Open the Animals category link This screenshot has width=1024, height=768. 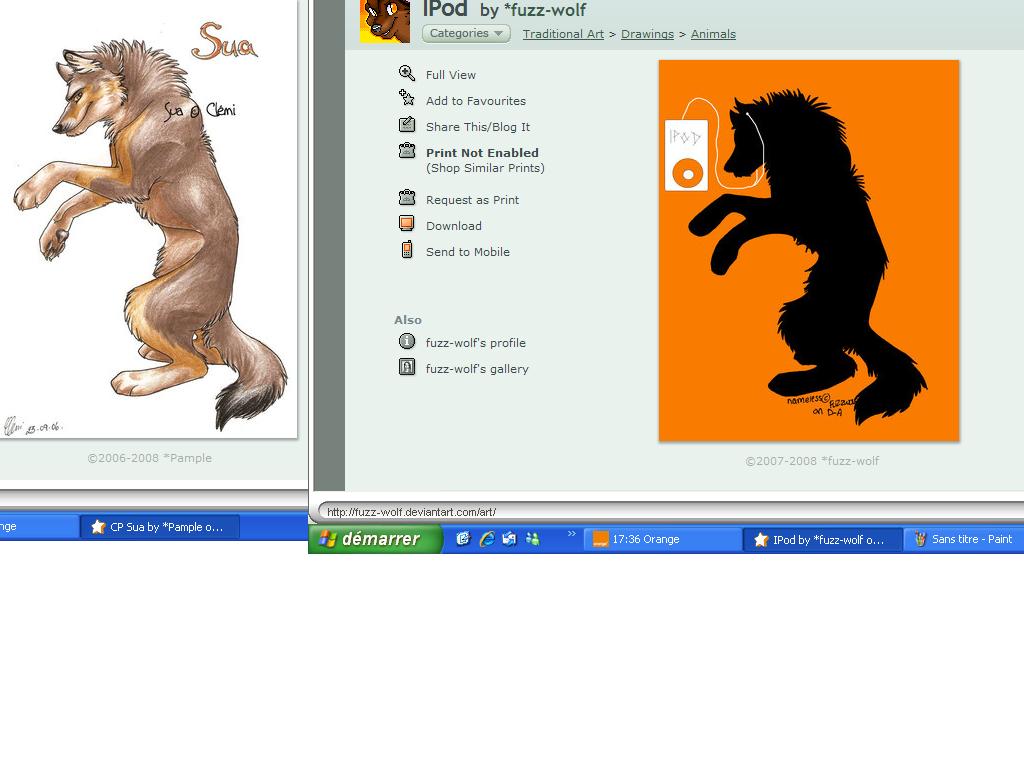(x=713, y=34)
